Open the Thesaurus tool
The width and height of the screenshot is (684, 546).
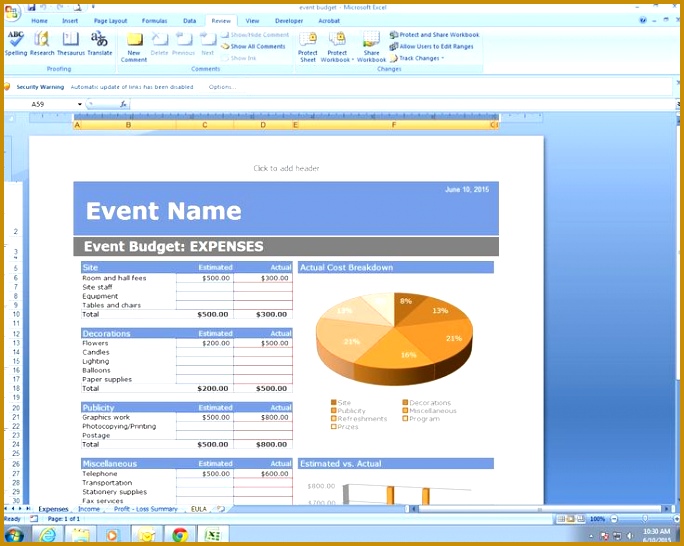click(71, 44)
